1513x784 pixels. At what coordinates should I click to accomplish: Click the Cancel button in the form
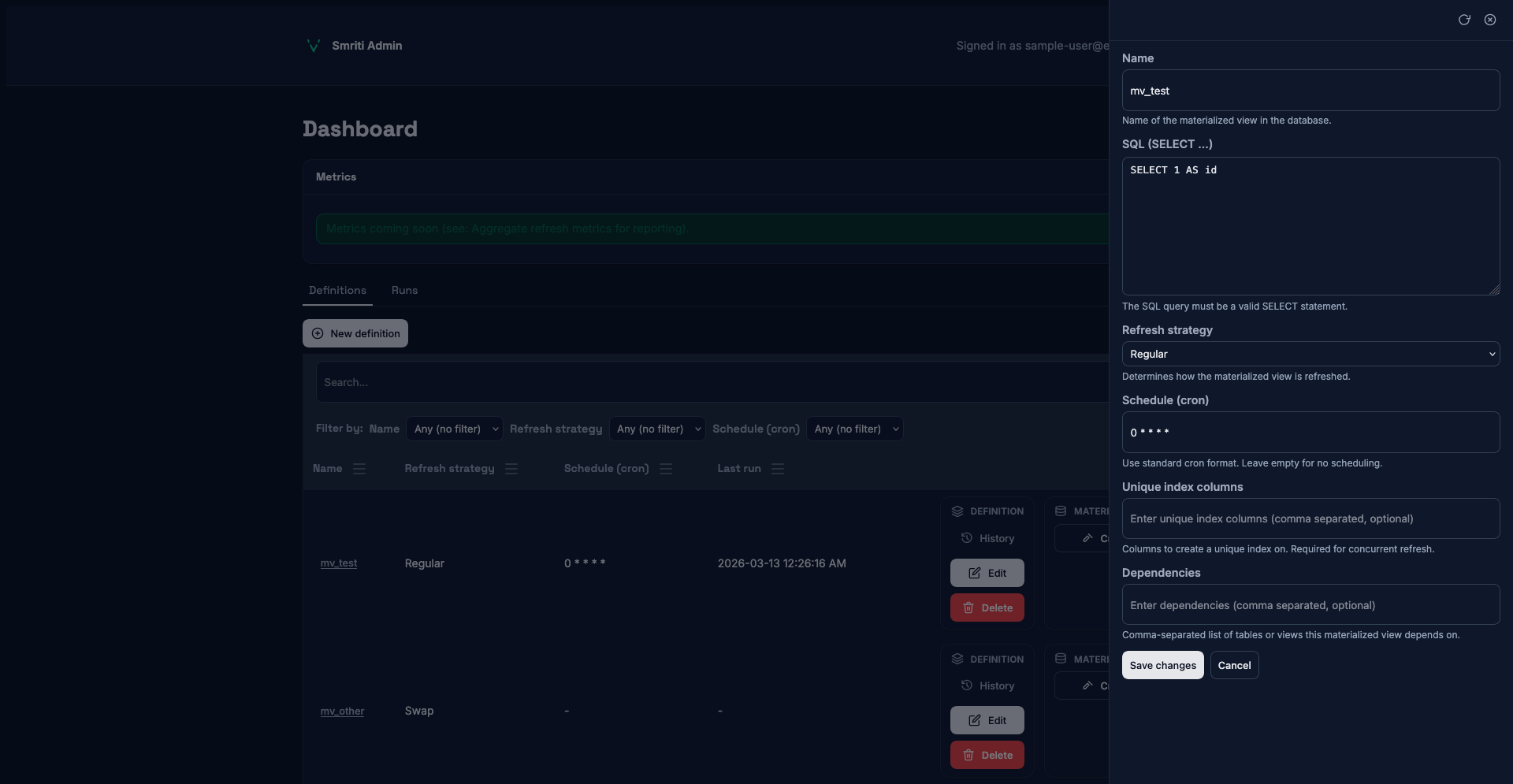[x=1234, y=665]
